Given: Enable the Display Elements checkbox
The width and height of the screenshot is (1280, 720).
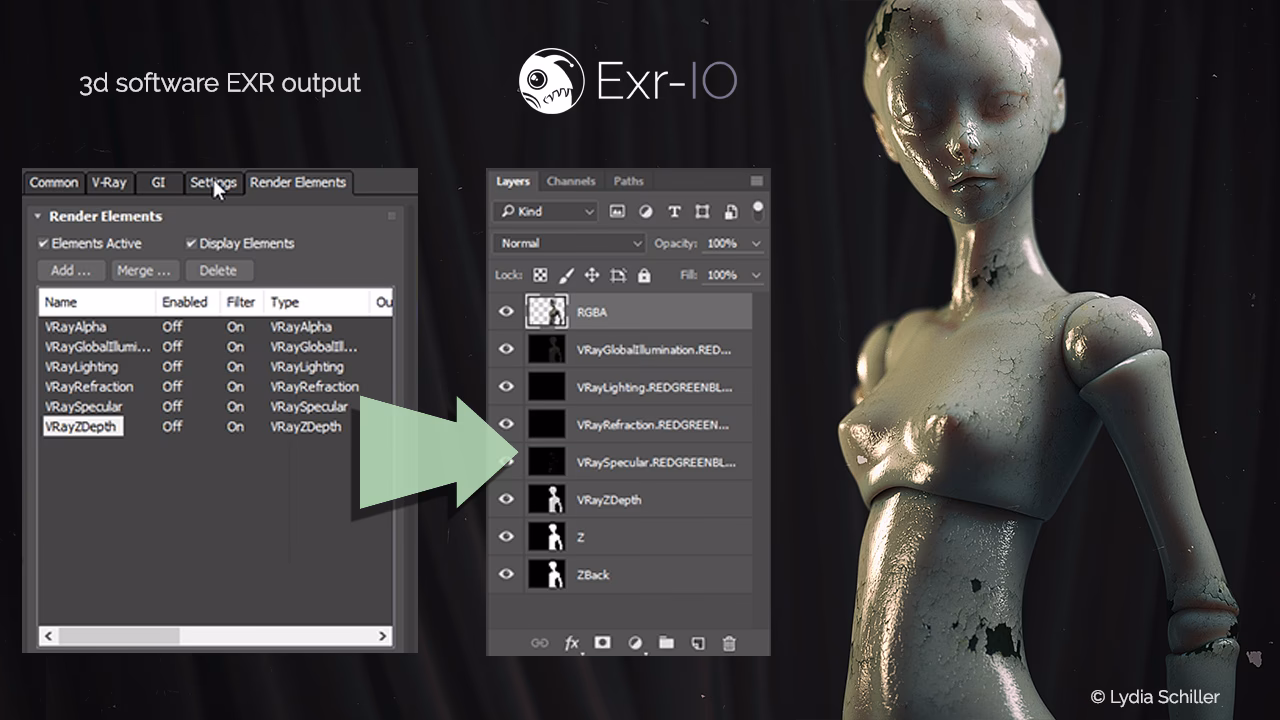Looking at the screenshot, I should (192, 243).
